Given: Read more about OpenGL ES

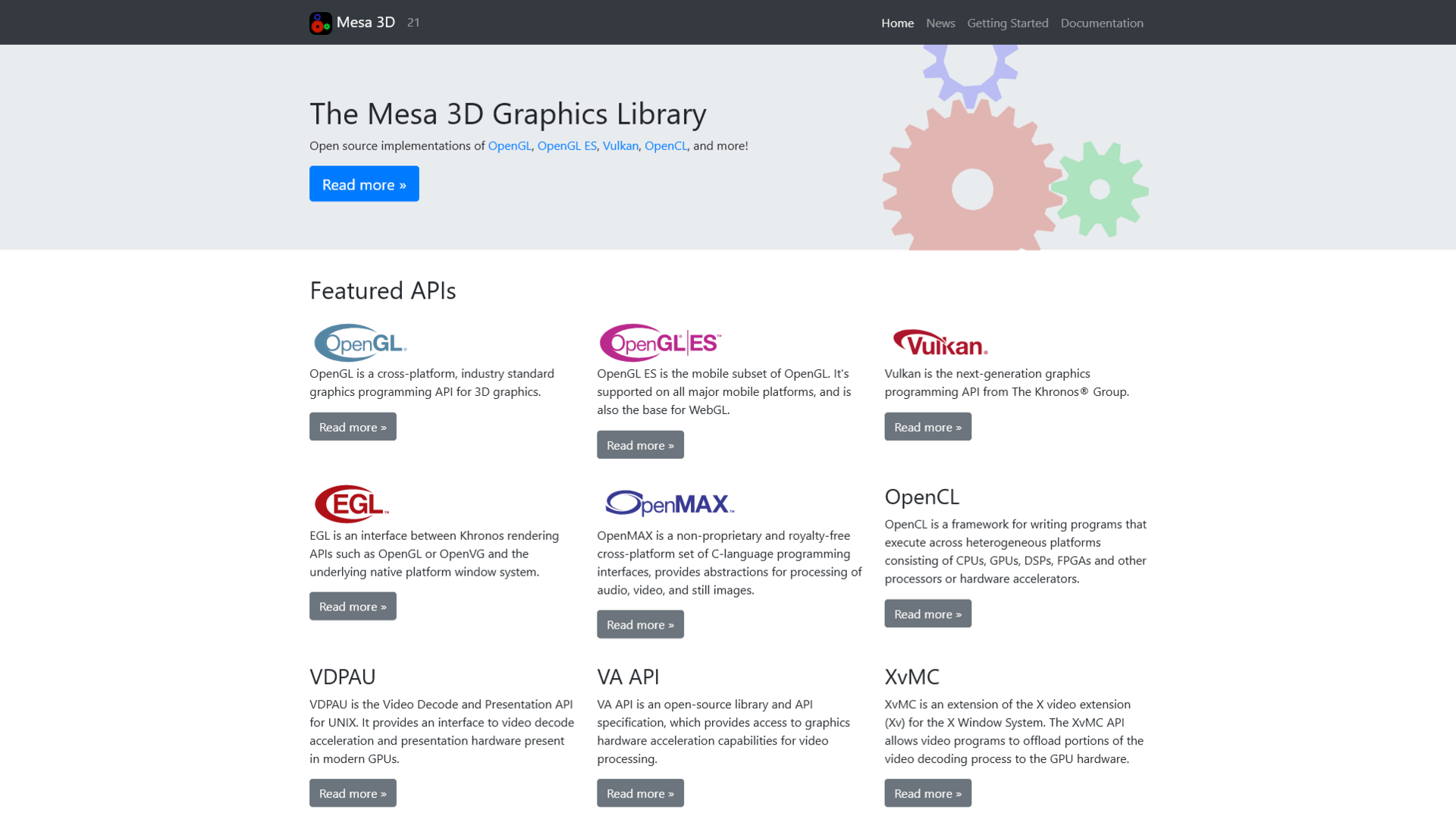Looking at the screenshot, I should coord(640,445).
